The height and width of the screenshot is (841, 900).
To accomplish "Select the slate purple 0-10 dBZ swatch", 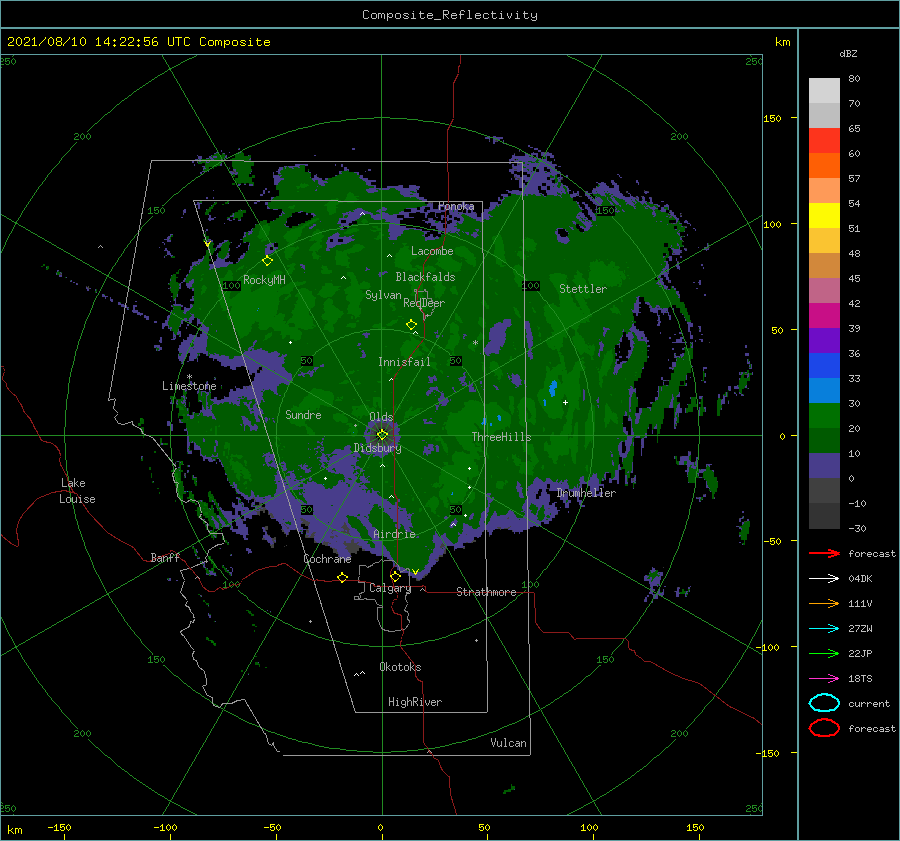I will (824, 466).
